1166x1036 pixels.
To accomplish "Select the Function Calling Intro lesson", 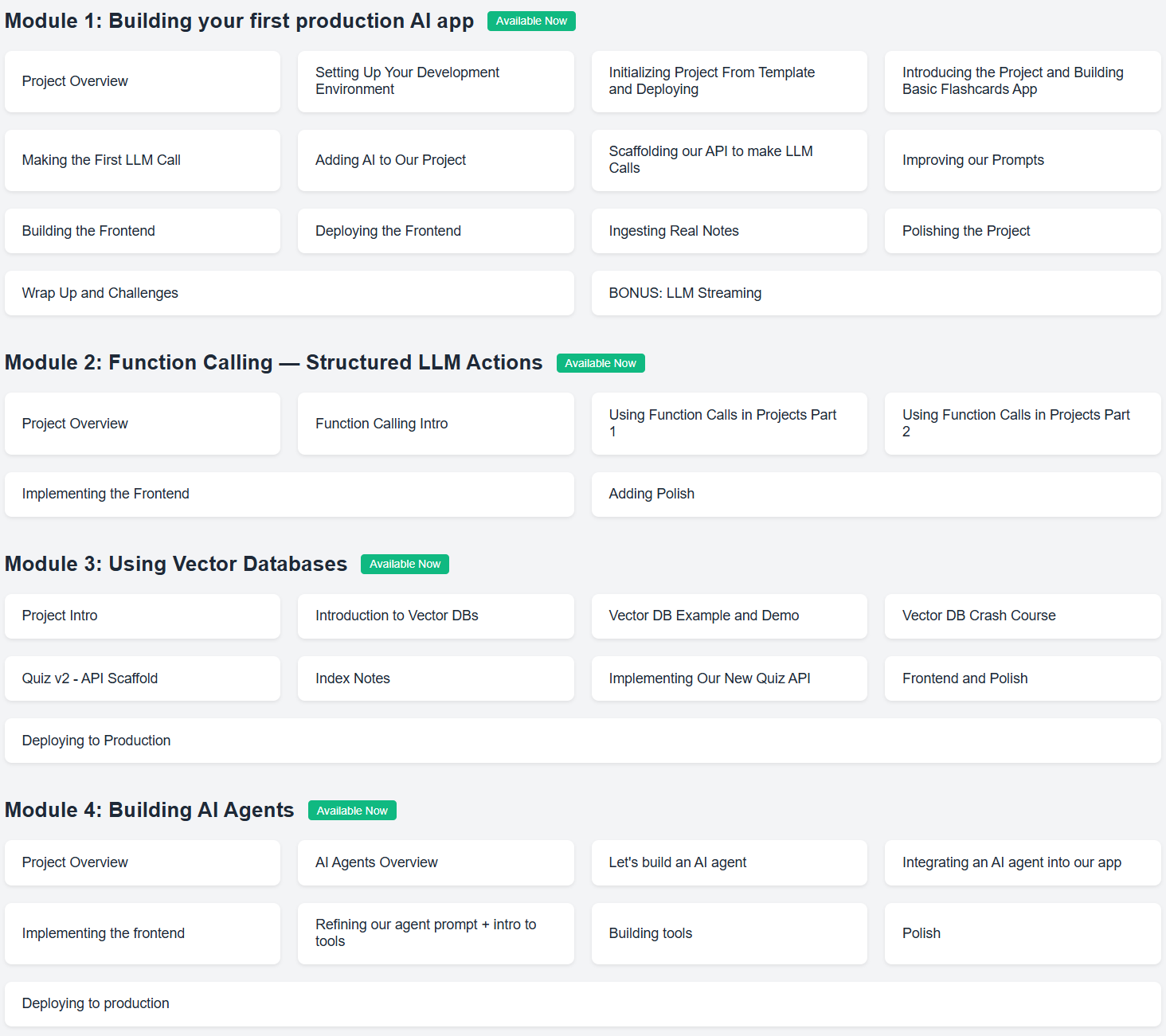I will point(436,424).
